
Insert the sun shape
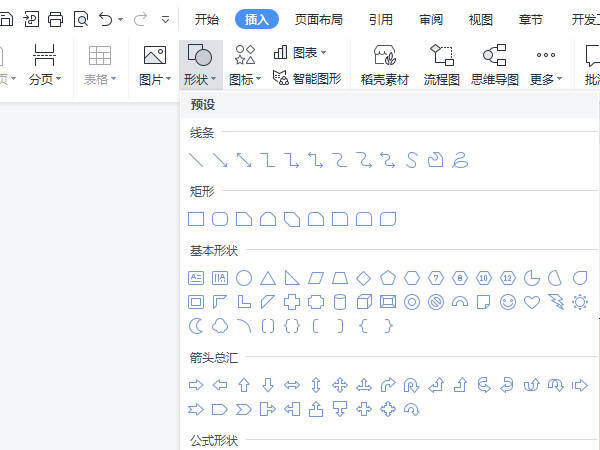coord(580,302)
